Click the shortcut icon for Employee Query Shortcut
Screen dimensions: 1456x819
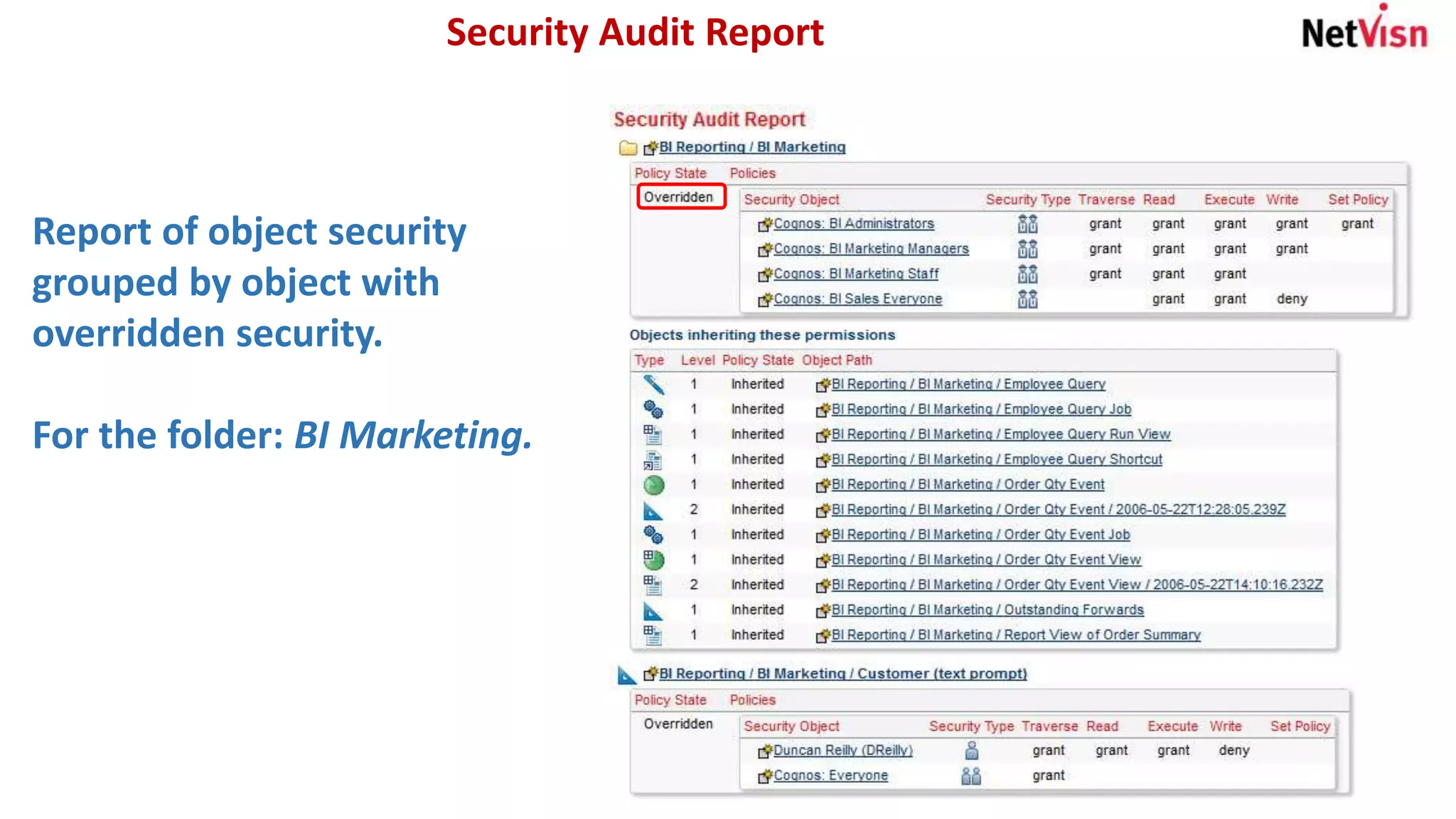653,460
